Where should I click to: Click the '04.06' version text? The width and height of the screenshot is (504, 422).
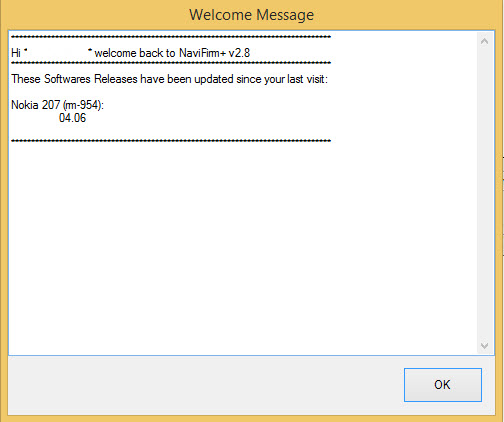coord(72,118)
